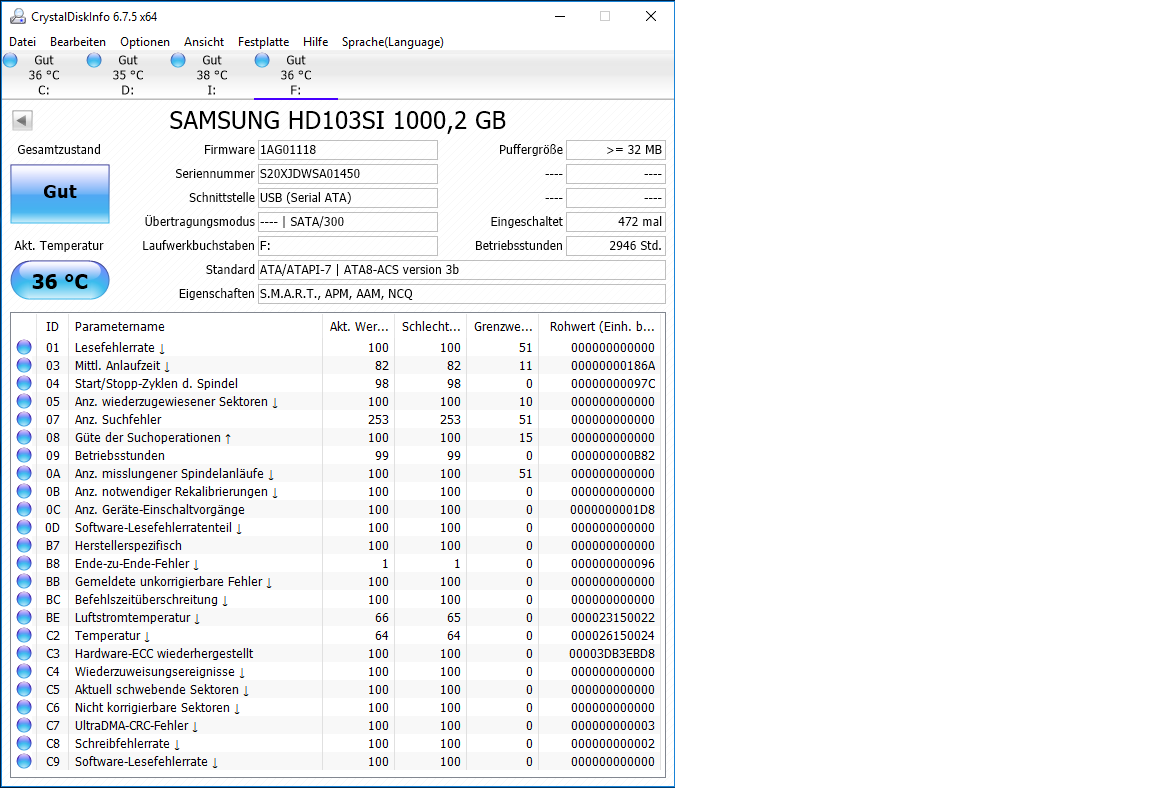Click the Schlecht... column header

431,327
